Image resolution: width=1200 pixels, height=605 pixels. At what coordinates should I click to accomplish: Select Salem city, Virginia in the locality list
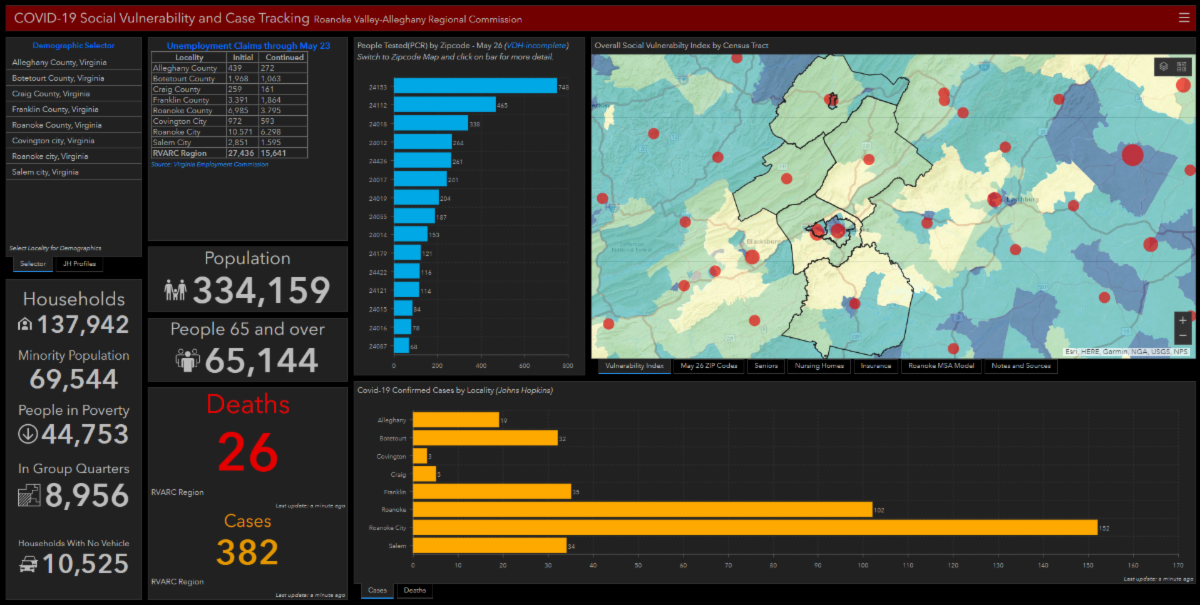coord(45,172)
